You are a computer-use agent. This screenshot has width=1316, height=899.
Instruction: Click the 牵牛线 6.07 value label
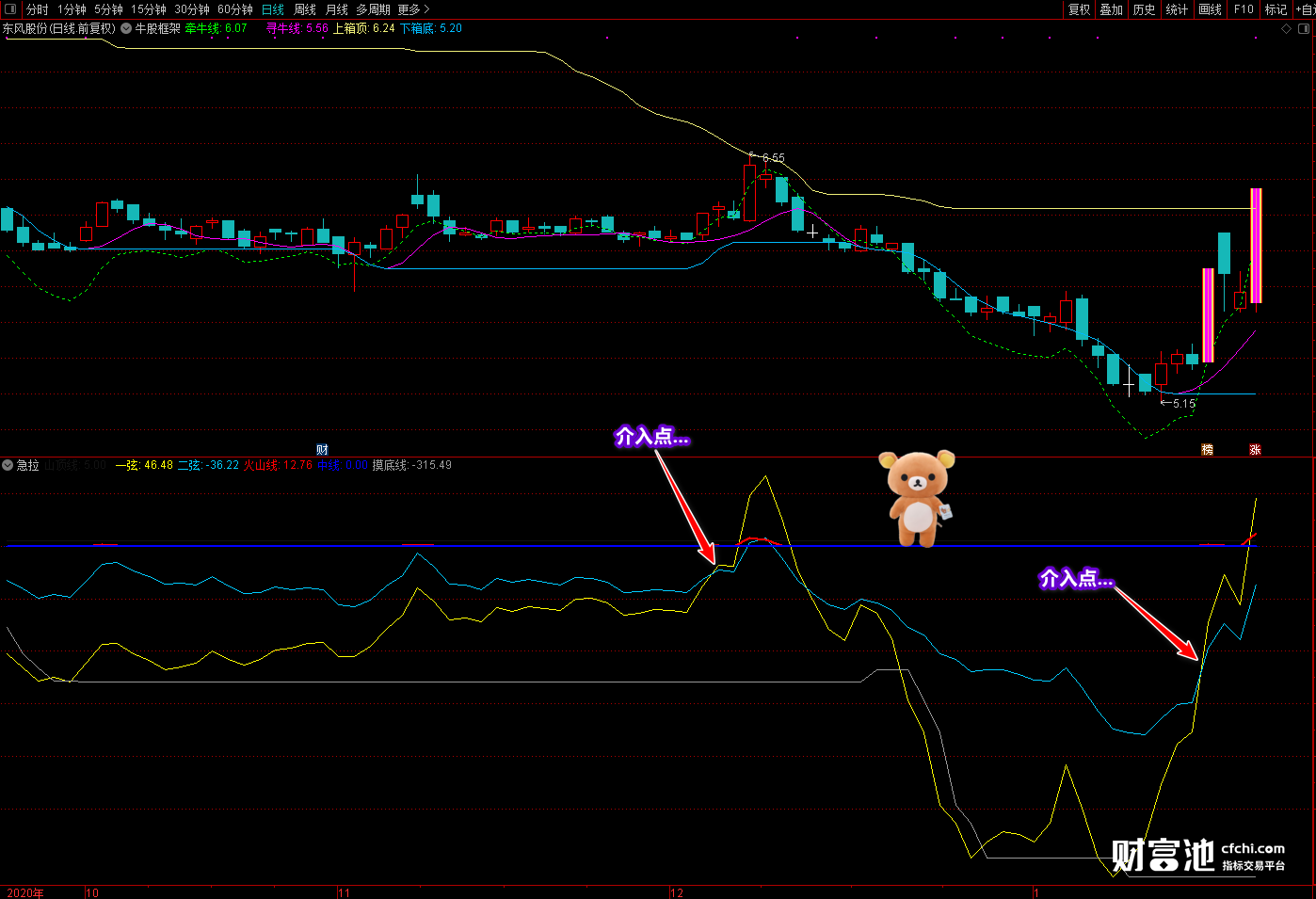216,28
